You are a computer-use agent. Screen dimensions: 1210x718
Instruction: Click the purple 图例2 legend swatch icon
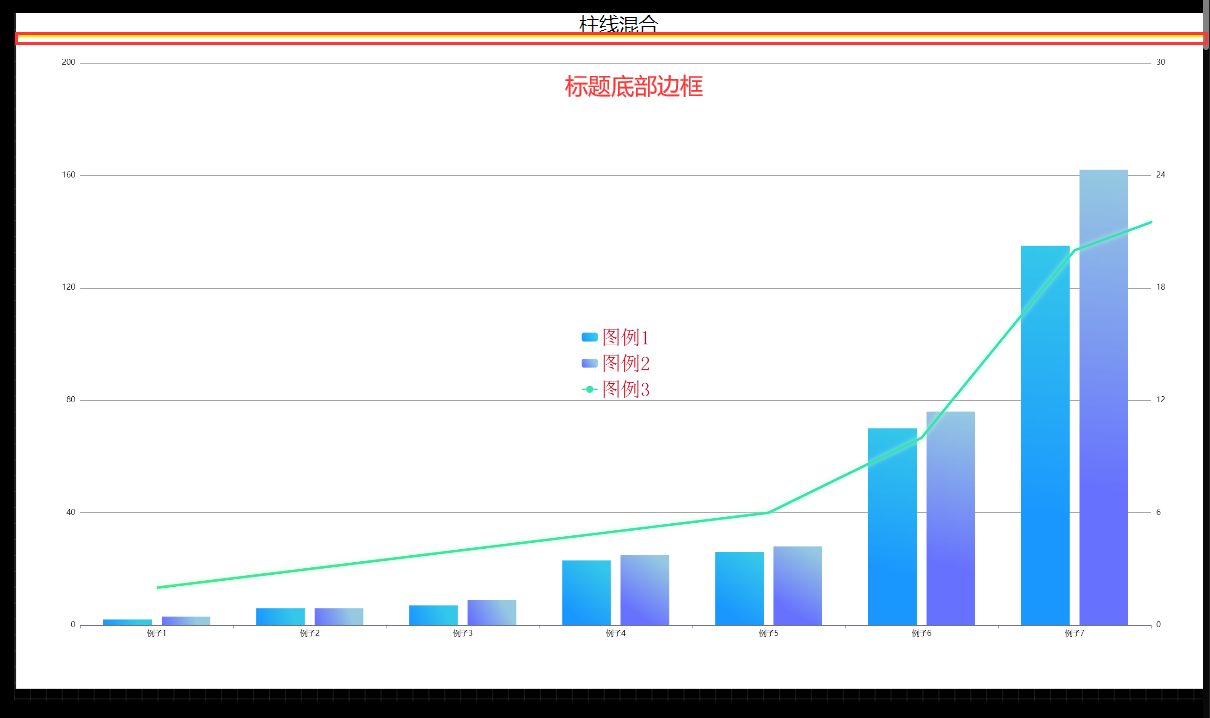point(589,363)
